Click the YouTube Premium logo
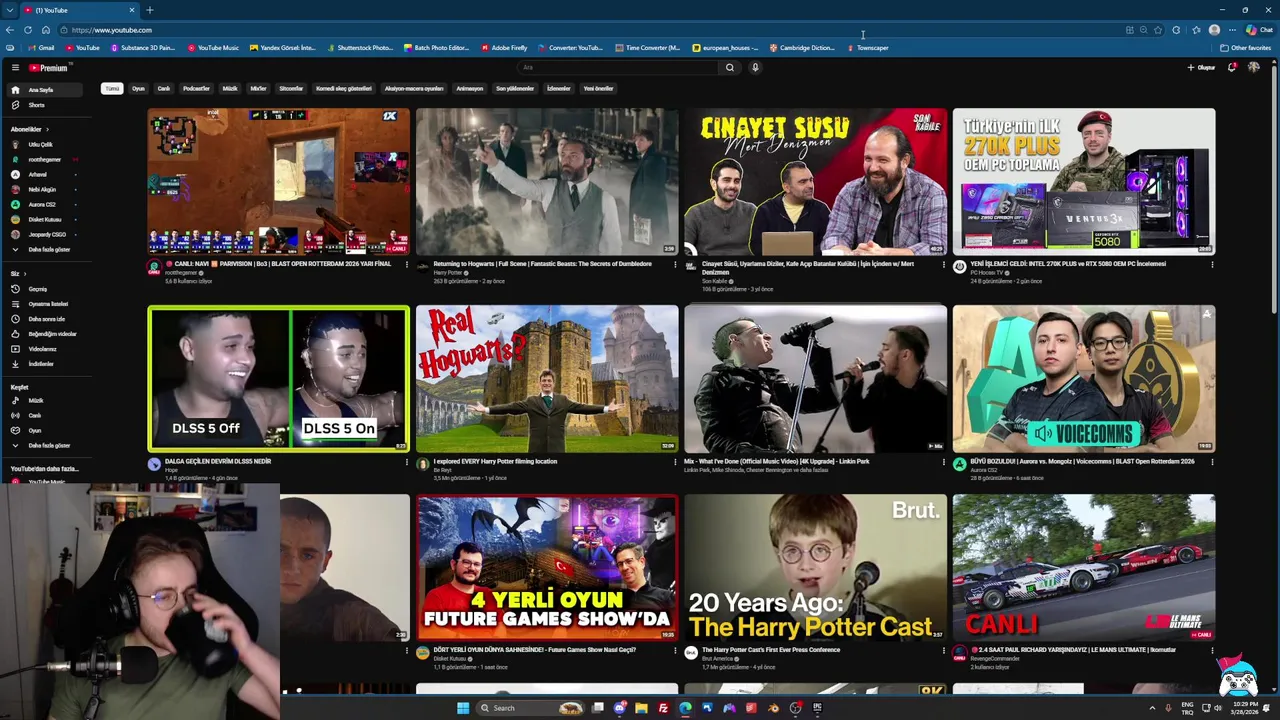Viewport: 1280px width, 720px height. (48, 68)
